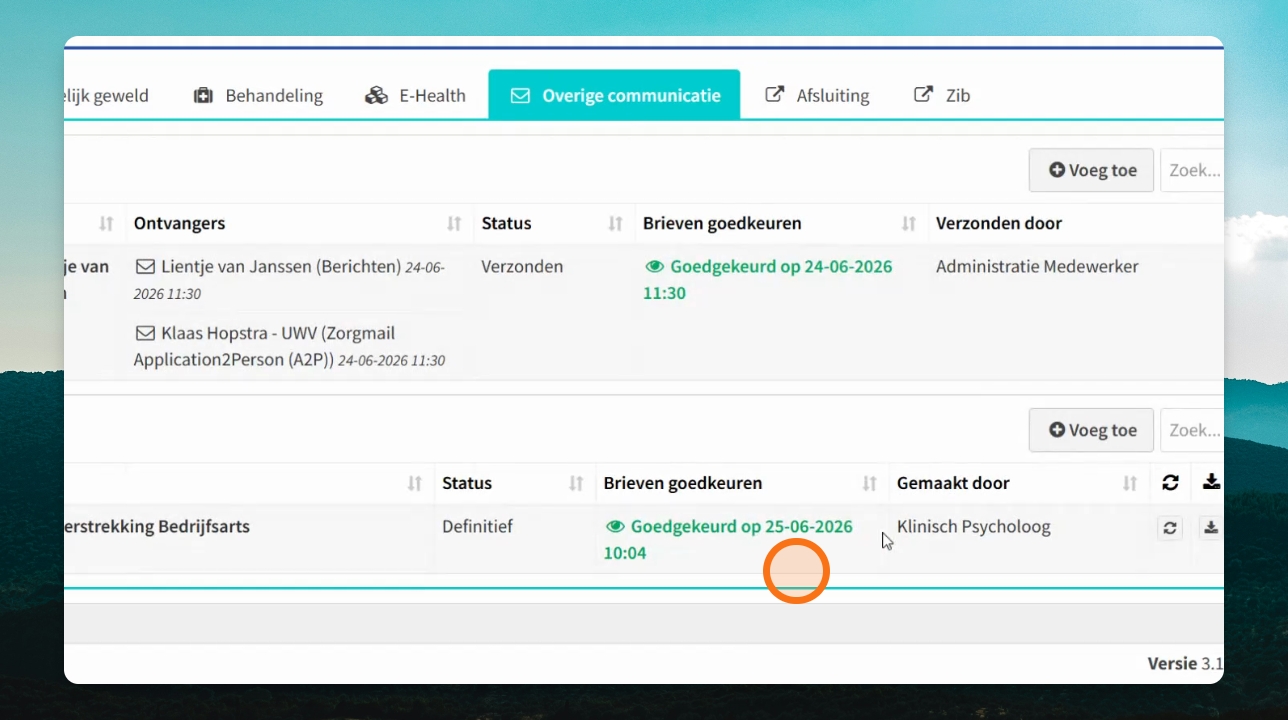The width and height of the screenshot is (1288, 720).
Task: Click the Behandeling medkit icon
Action: pos(203,95)
